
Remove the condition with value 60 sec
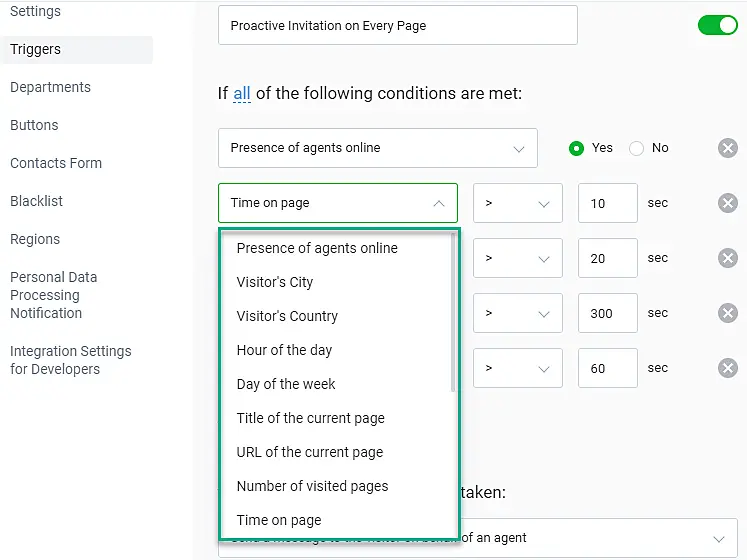pyautogui.click(x=728, y=368)
